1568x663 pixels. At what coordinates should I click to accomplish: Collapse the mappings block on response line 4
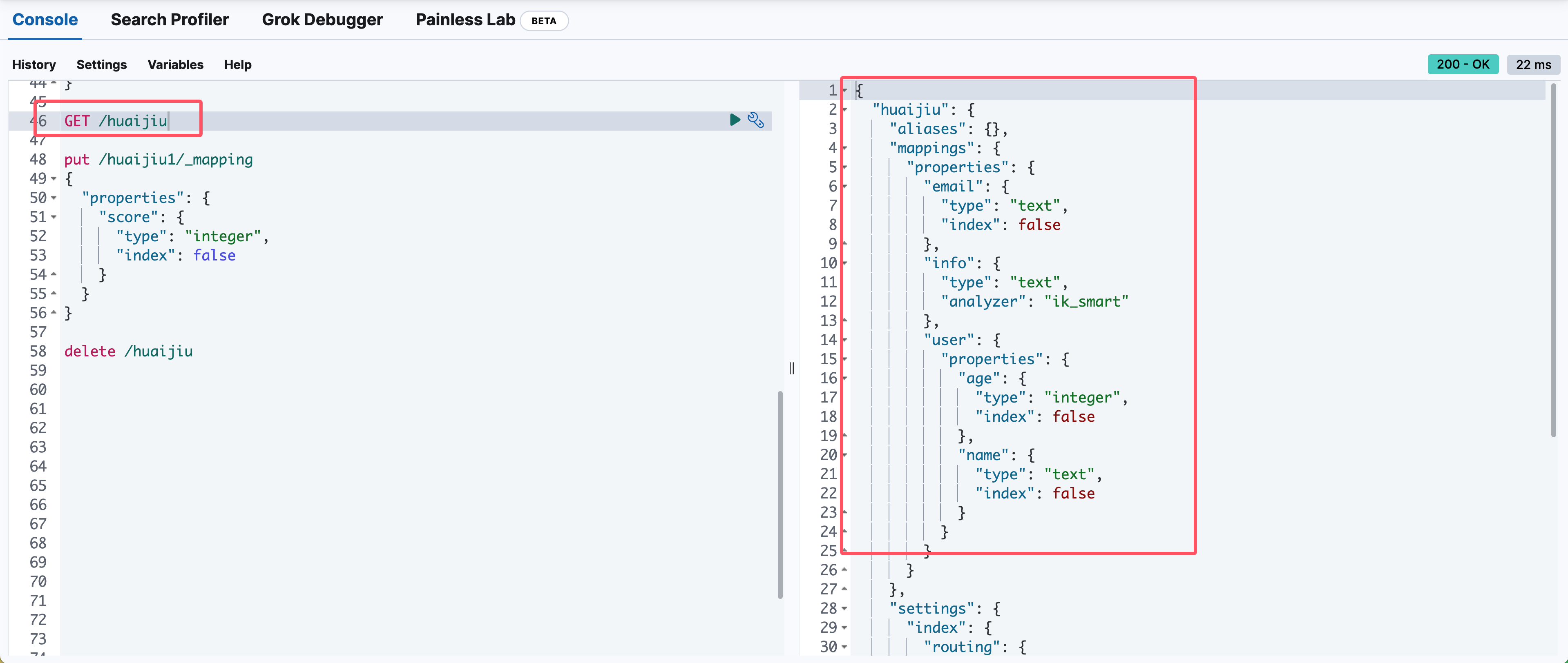844,148
